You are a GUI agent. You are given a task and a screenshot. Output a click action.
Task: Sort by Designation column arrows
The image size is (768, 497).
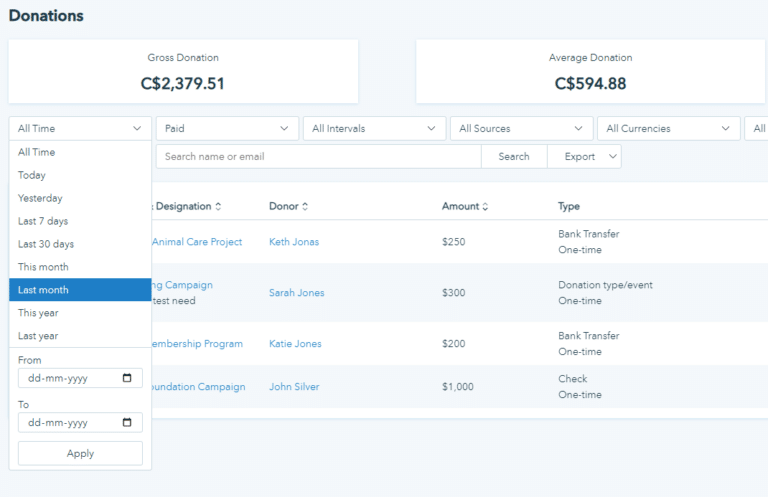[218, 207]
